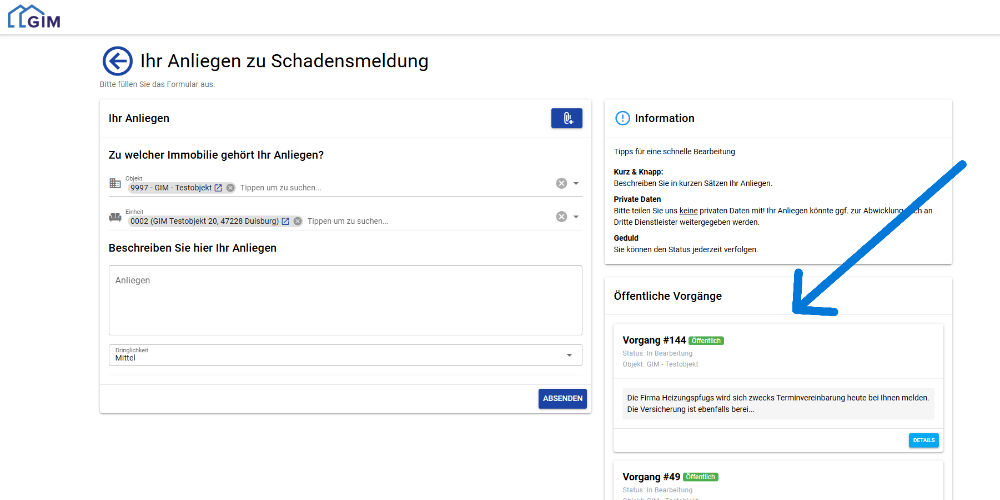Open Details of Vorgang #144
Viewport: 1000px width, 500px height.
coord(923,440)
